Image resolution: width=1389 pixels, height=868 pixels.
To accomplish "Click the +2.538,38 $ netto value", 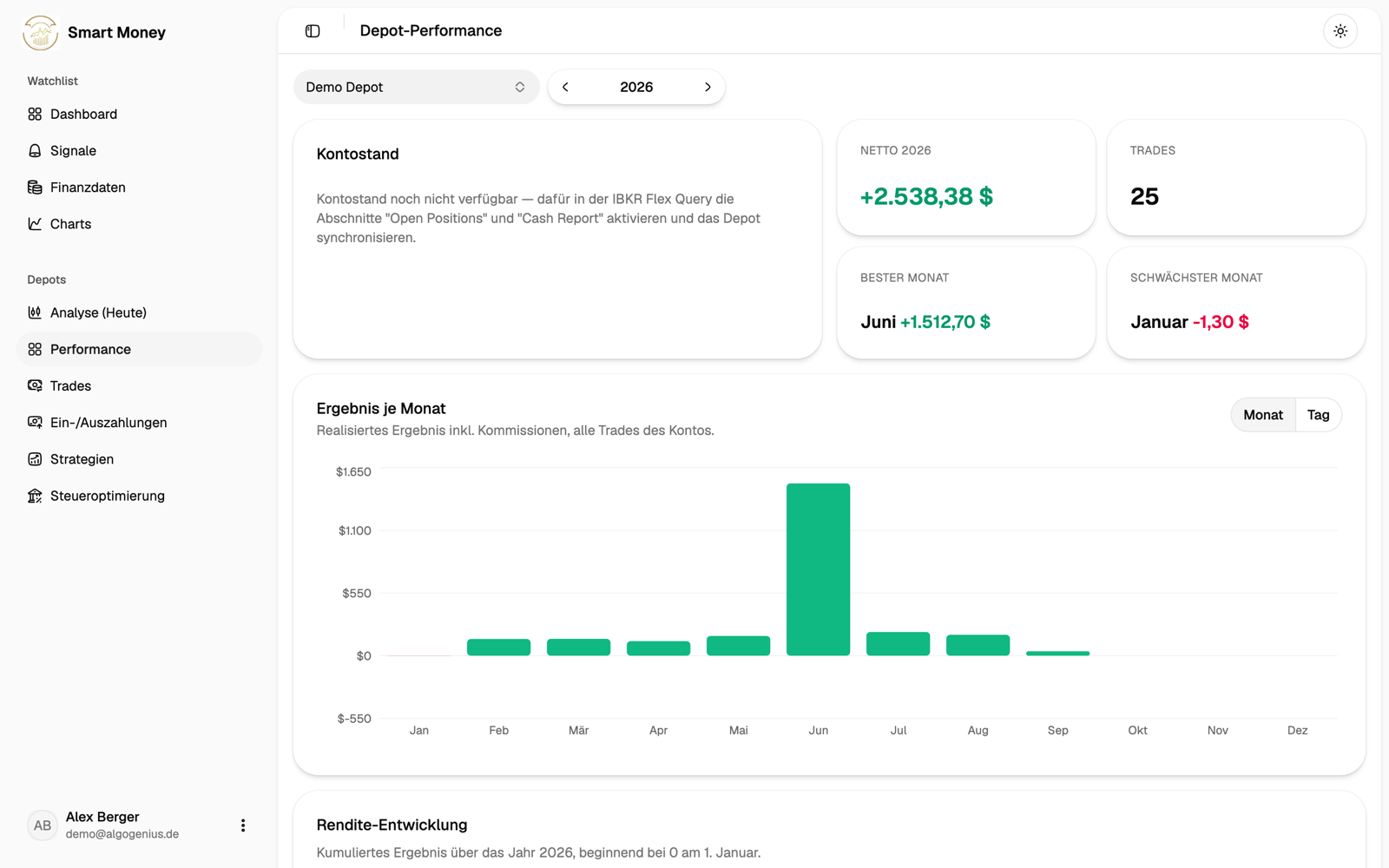I will 926,197.
